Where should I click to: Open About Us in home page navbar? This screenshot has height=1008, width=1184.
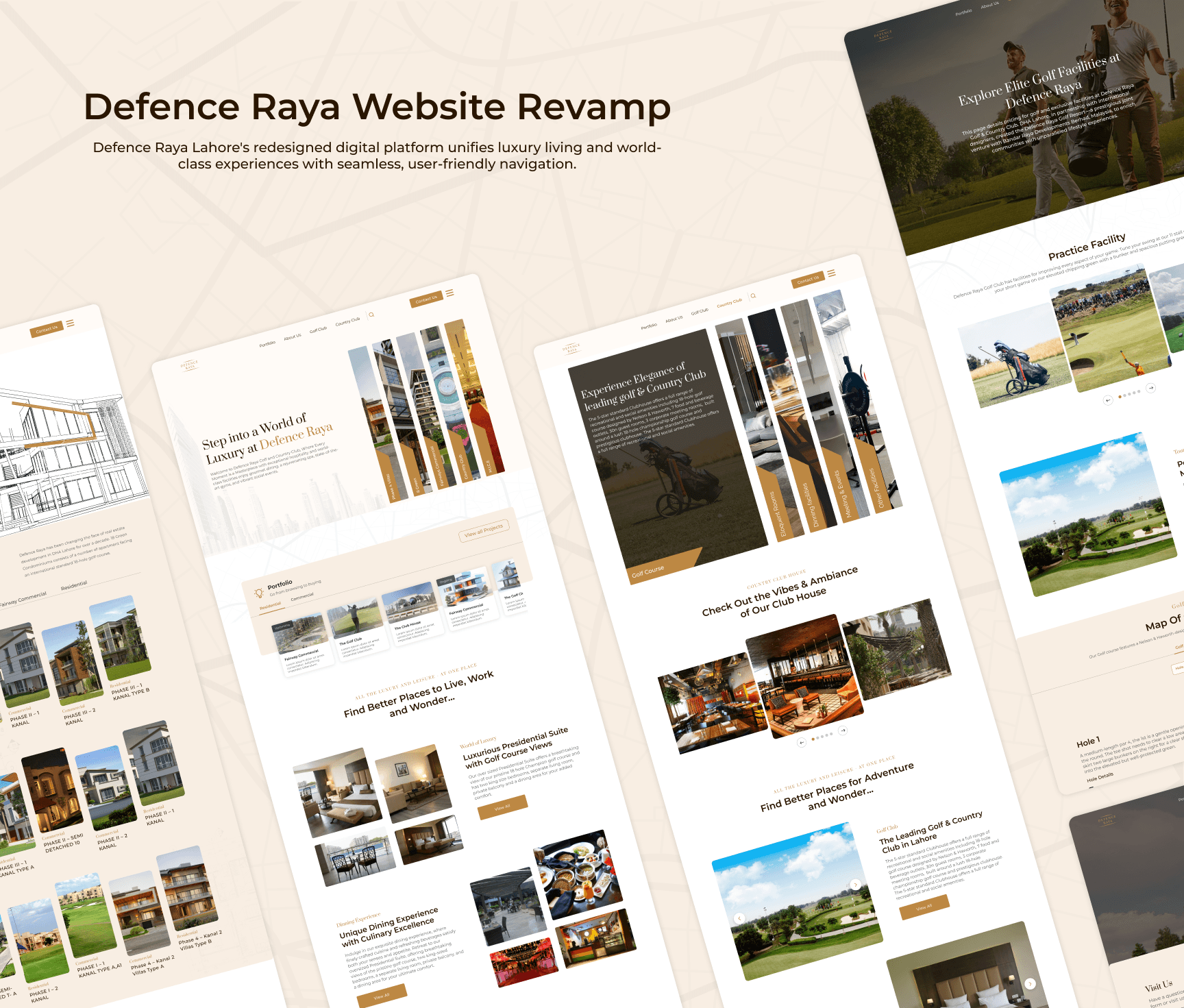293,336
